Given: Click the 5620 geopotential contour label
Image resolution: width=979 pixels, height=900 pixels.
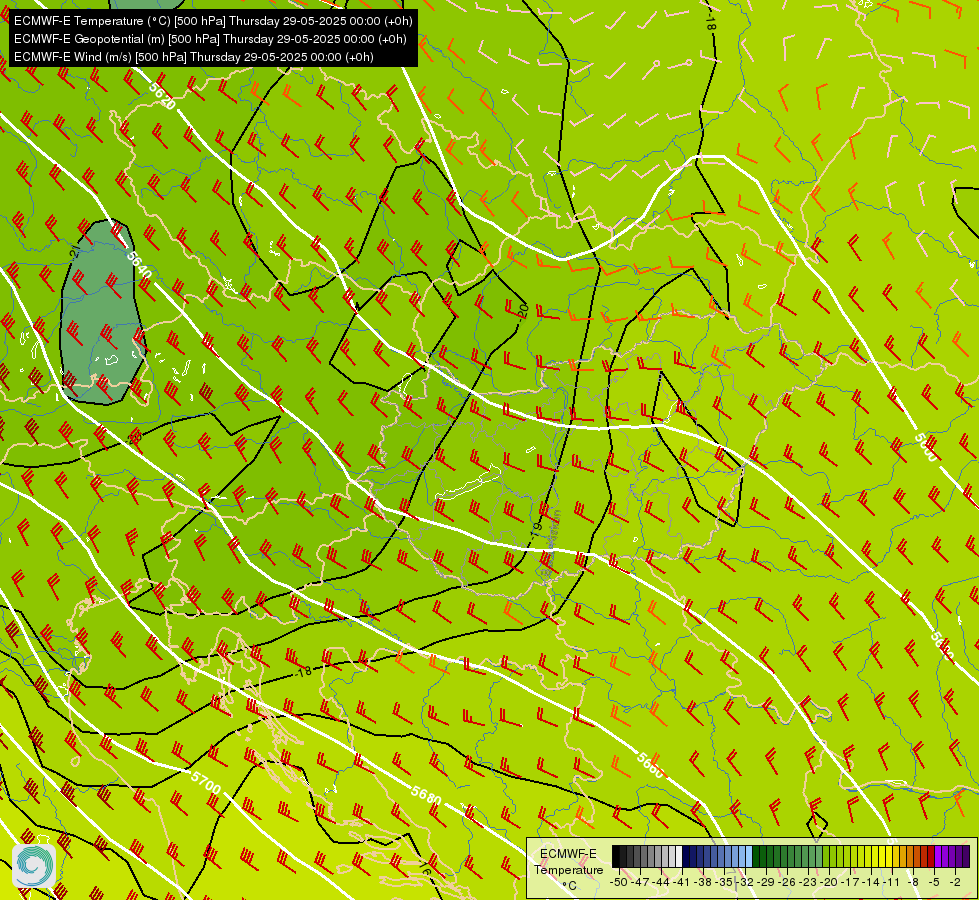Looking at the screenshot, I should 162,96.
